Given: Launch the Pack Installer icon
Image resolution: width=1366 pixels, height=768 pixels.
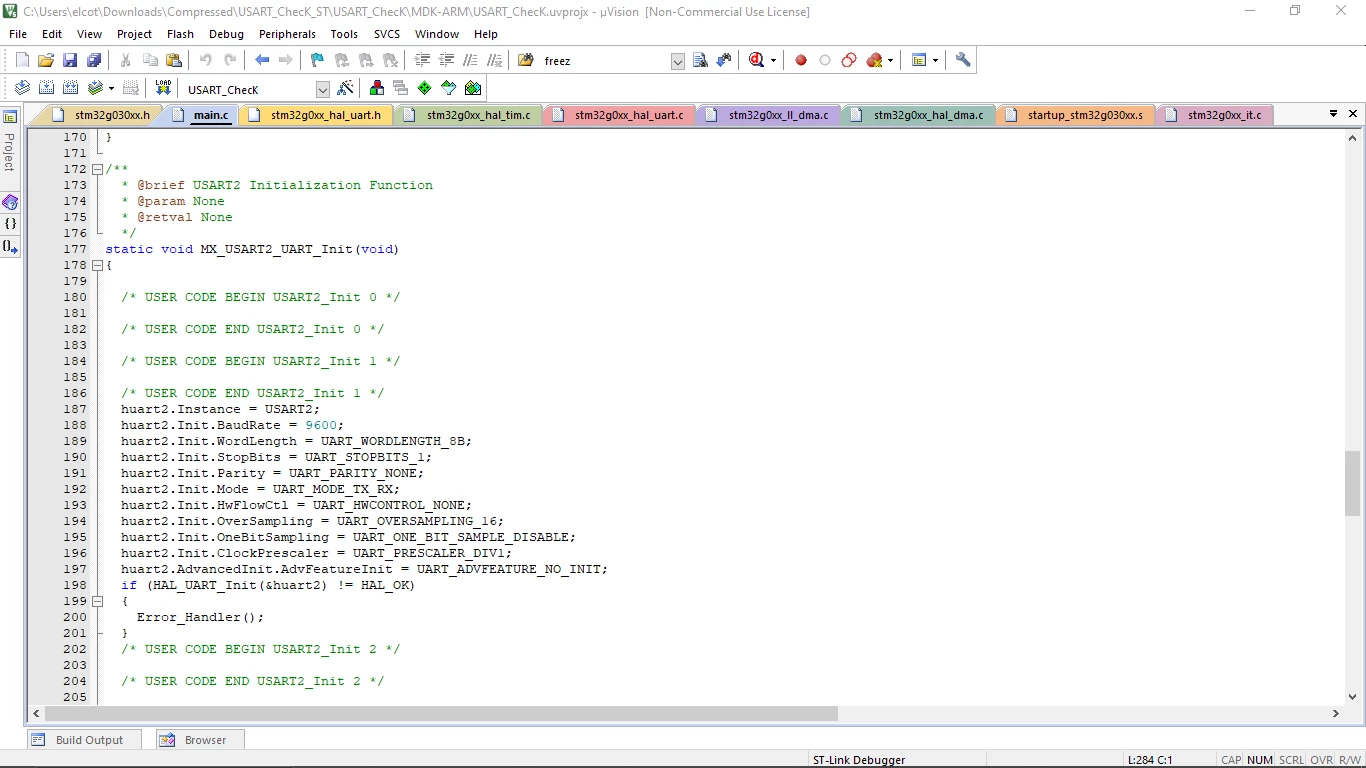Looking at the screenshot, I should pos(473,88).
